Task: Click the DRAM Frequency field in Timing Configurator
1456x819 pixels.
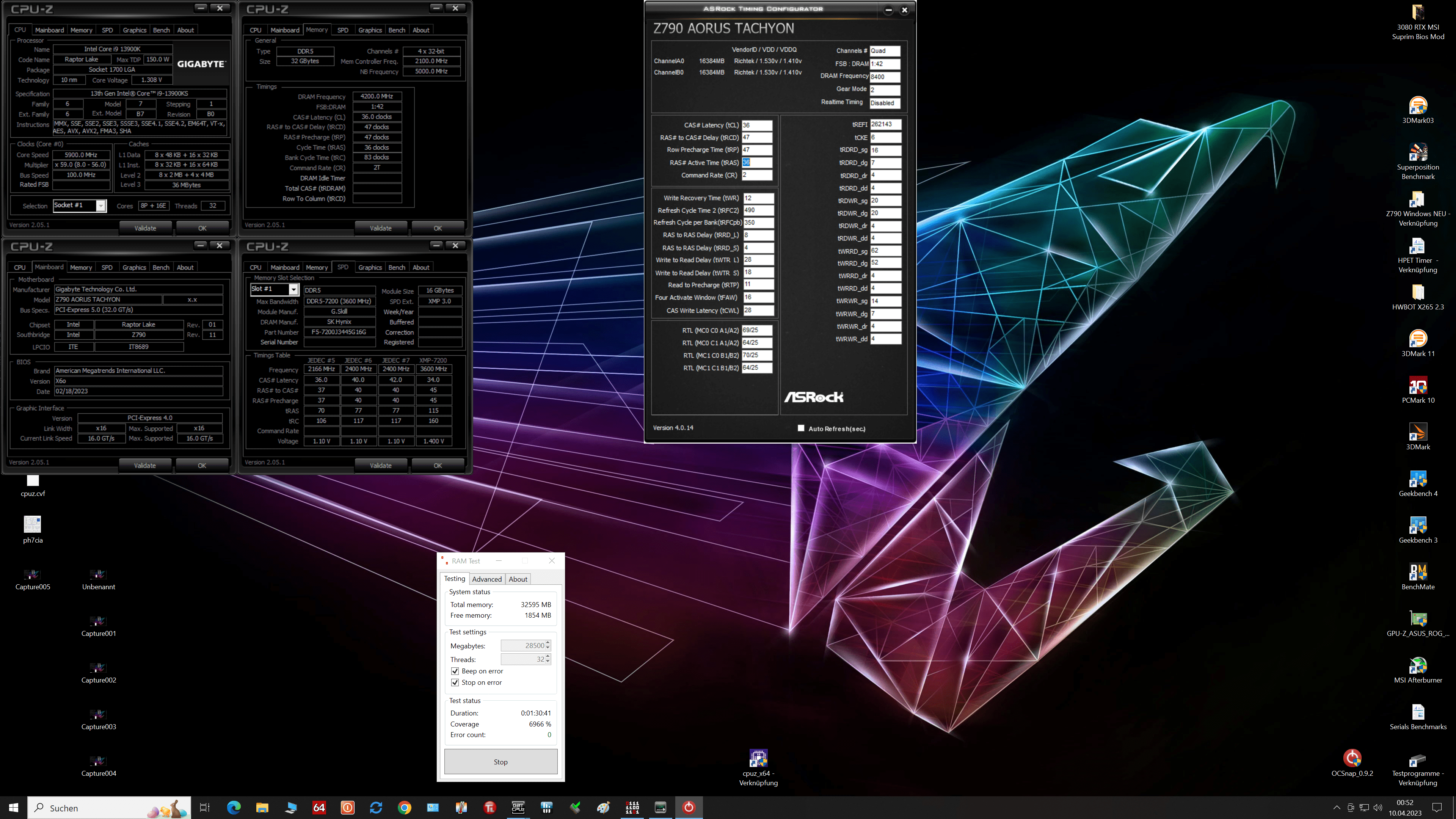Action: coord(885,77)
